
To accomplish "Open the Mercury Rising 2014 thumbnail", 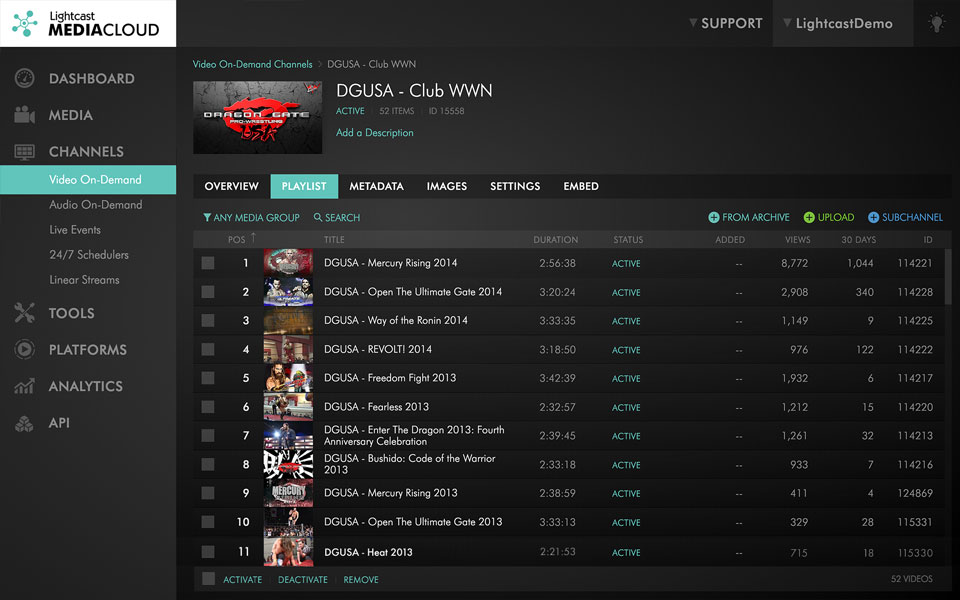I will click(288, 263).
